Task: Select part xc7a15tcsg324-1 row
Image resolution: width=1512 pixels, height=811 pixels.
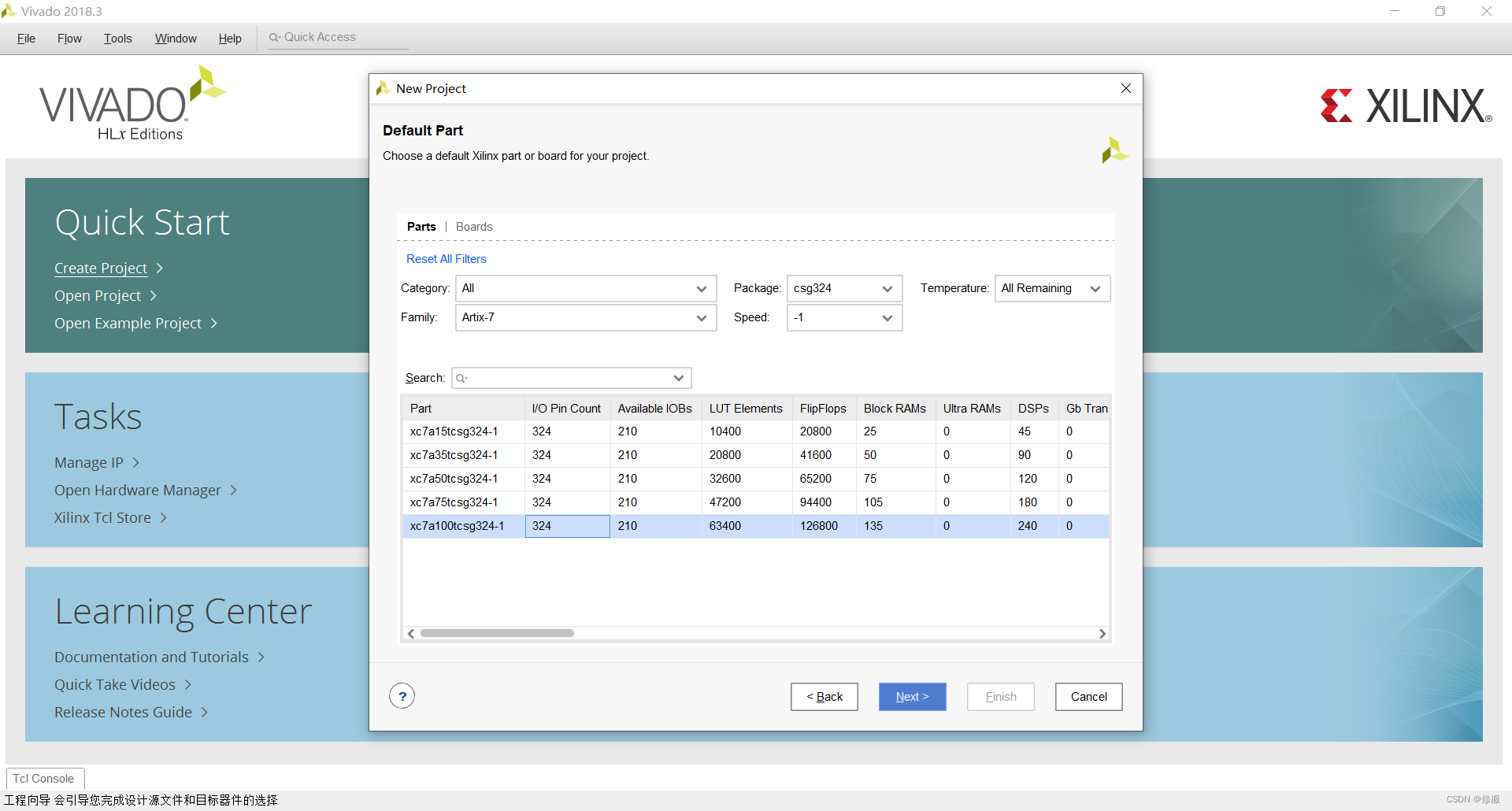Action: pyautogui.click(x=756, y=431)
